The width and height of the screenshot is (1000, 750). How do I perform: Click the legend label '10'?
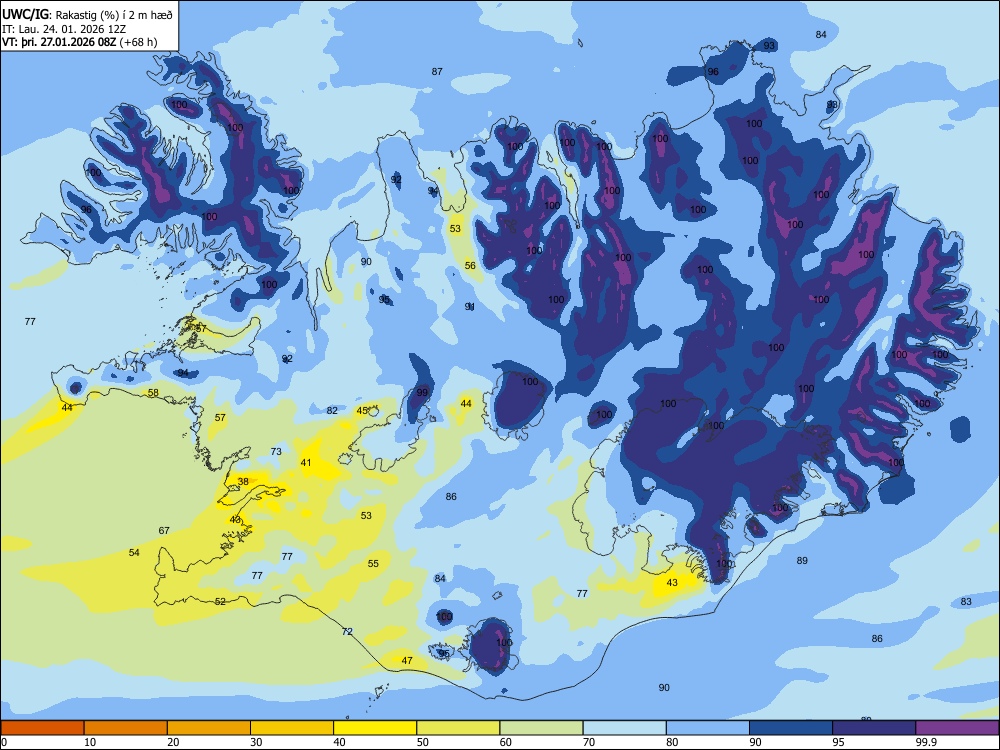pyautogui.click(x=90, y=742)
